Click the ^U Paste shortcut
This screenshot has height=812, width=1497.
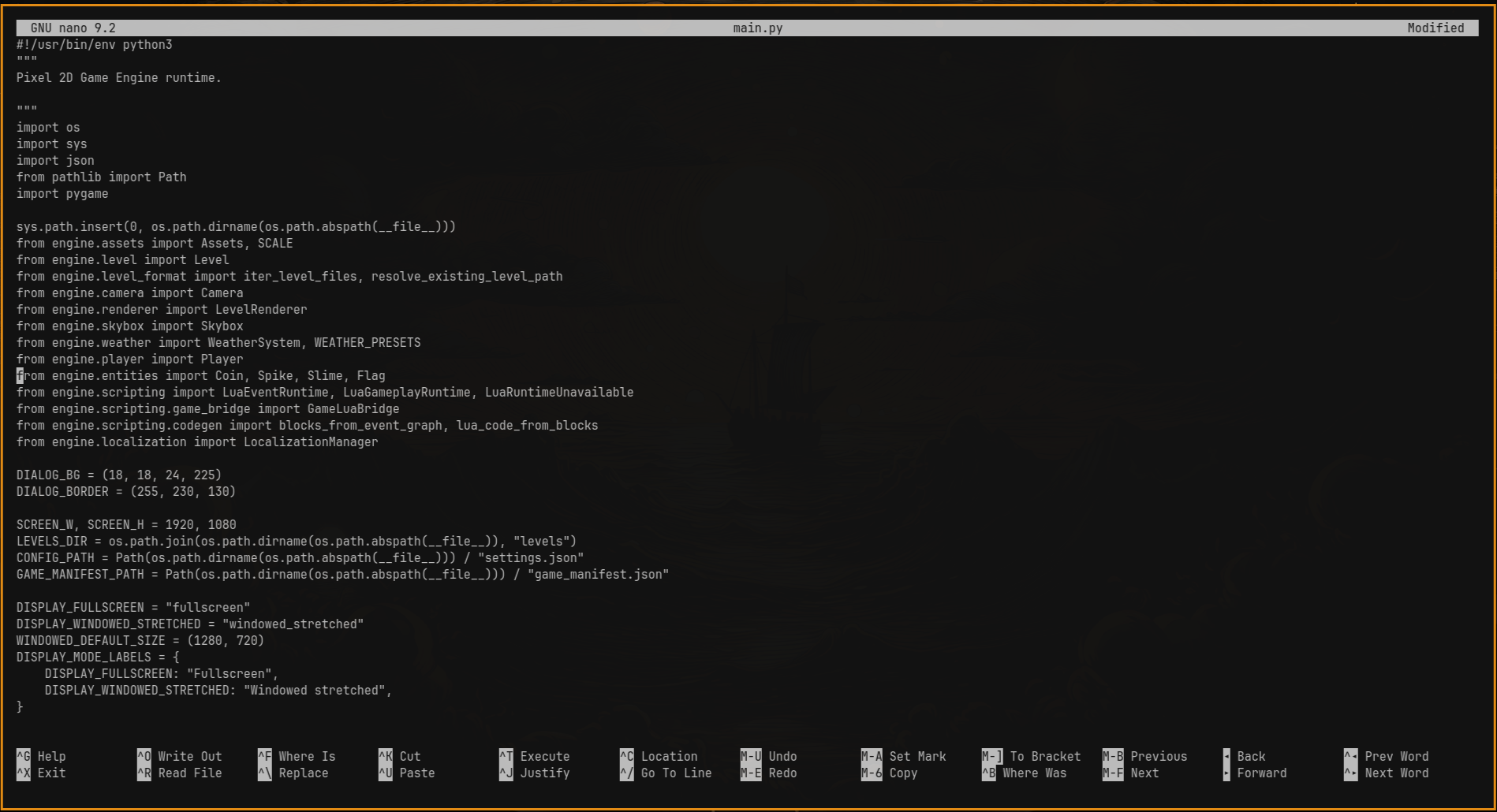click(x=407, y=773)
